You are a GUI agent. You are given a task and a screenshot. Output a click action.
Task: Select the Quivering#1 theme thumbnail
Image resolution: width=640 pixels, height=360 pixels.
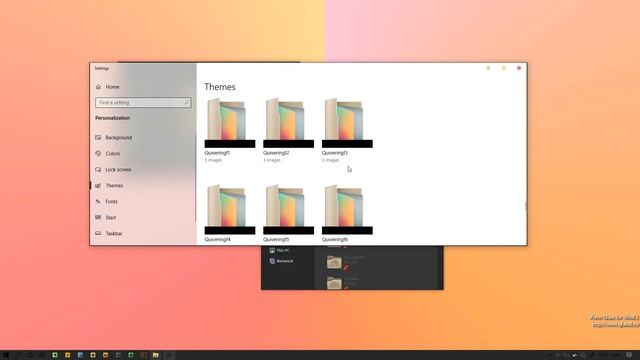[x=230, y=122]
